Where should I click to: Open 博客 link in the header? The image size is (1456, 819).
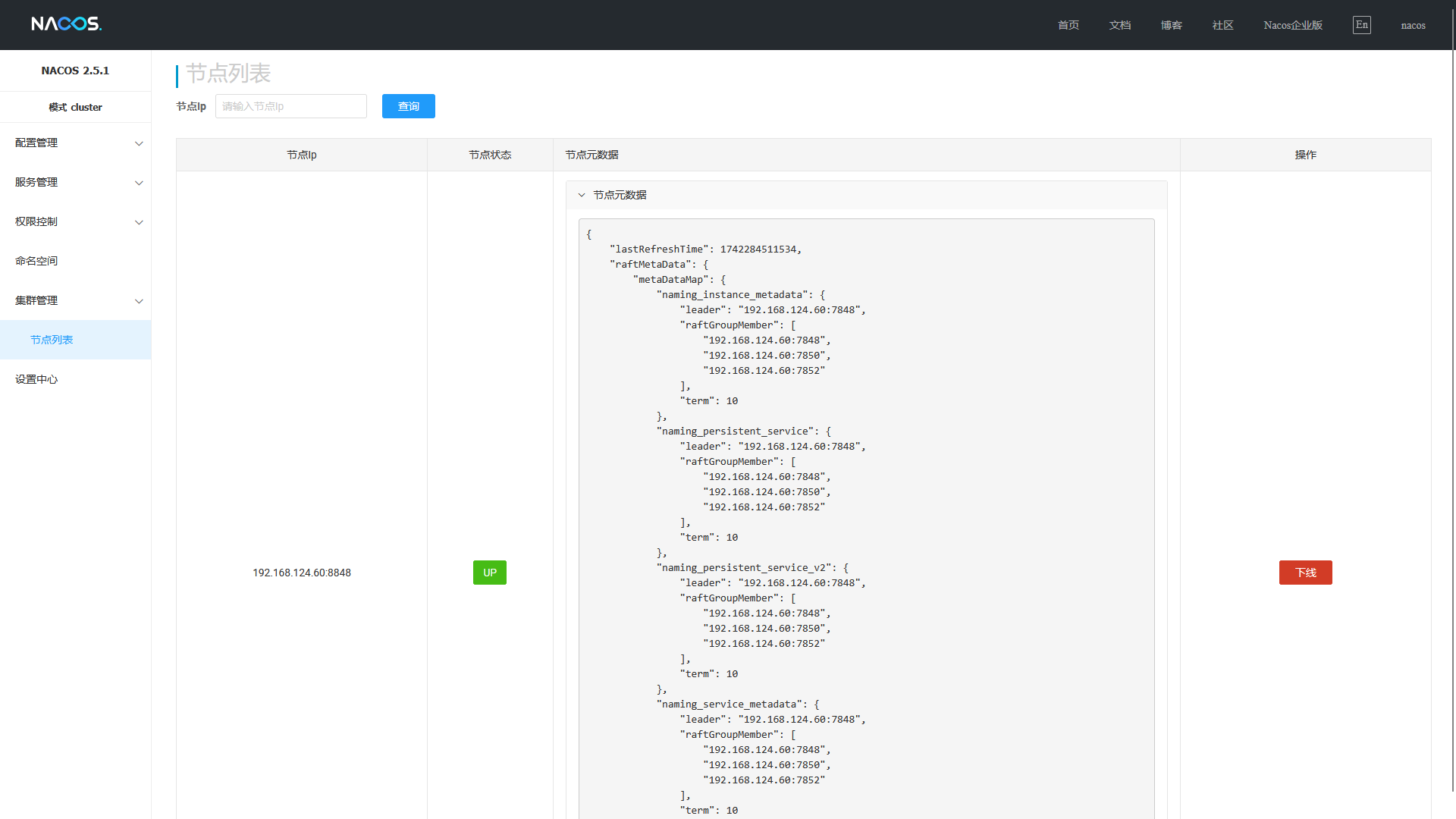(x=1171, y=25)
